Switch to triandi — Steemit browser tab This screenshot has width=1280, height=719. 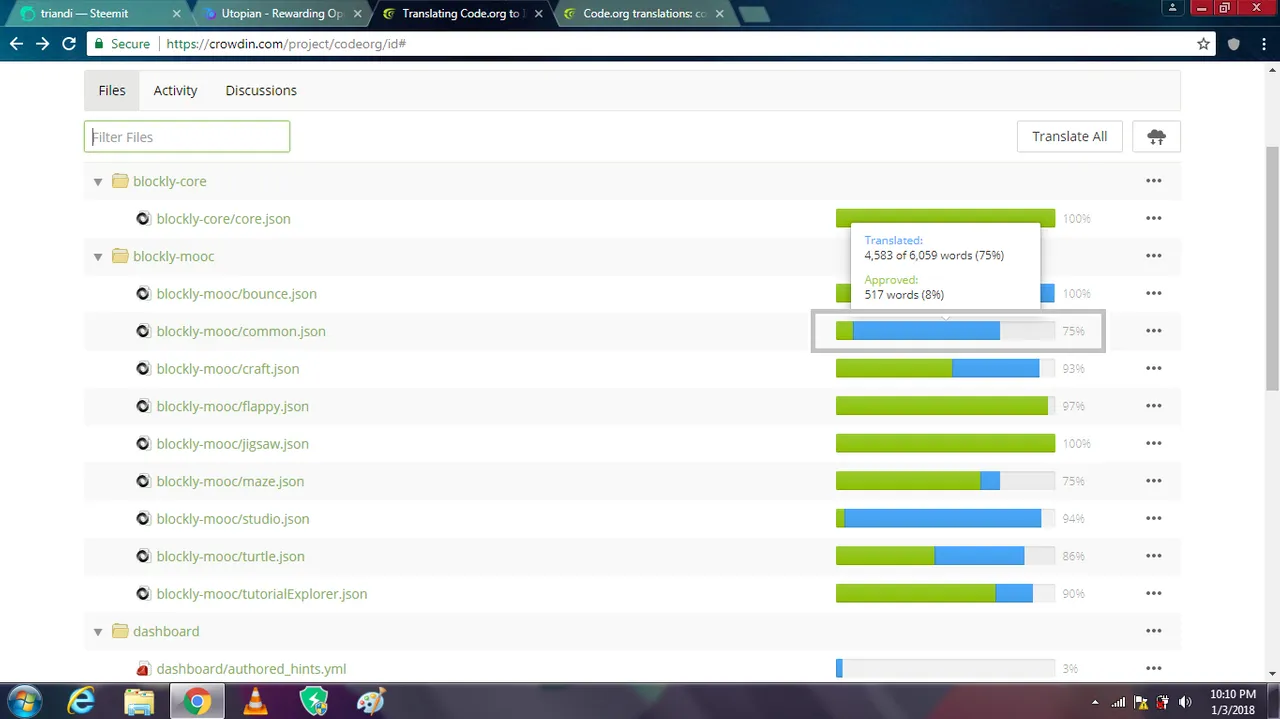98,14
